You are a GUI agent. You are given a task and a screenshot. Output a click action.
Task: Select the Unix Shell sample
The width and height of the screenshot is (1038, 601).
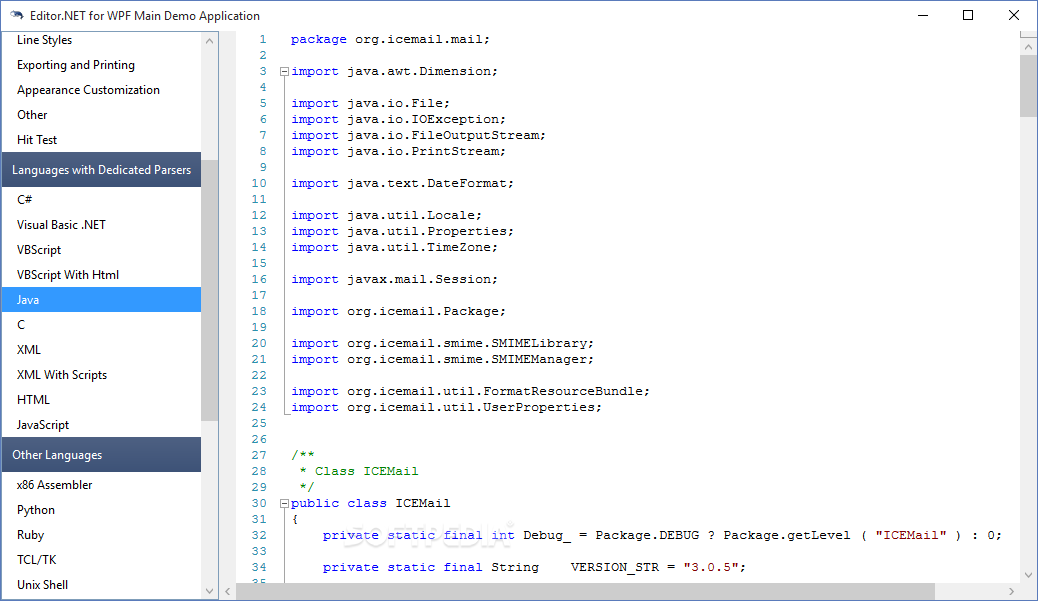pyautogui.click(x=101, y=584)
